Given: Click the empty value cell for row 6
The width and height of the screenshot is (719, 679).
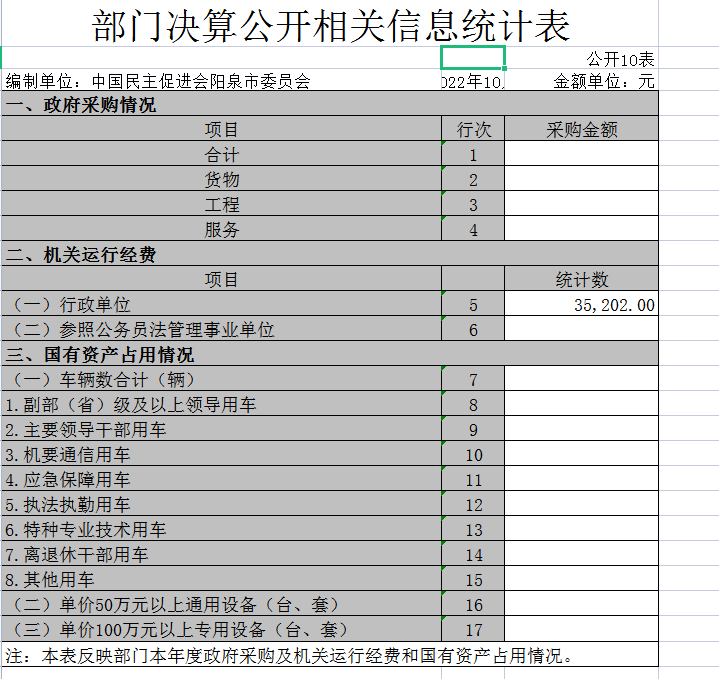Looking at the screenshot, I should [581, 329].
